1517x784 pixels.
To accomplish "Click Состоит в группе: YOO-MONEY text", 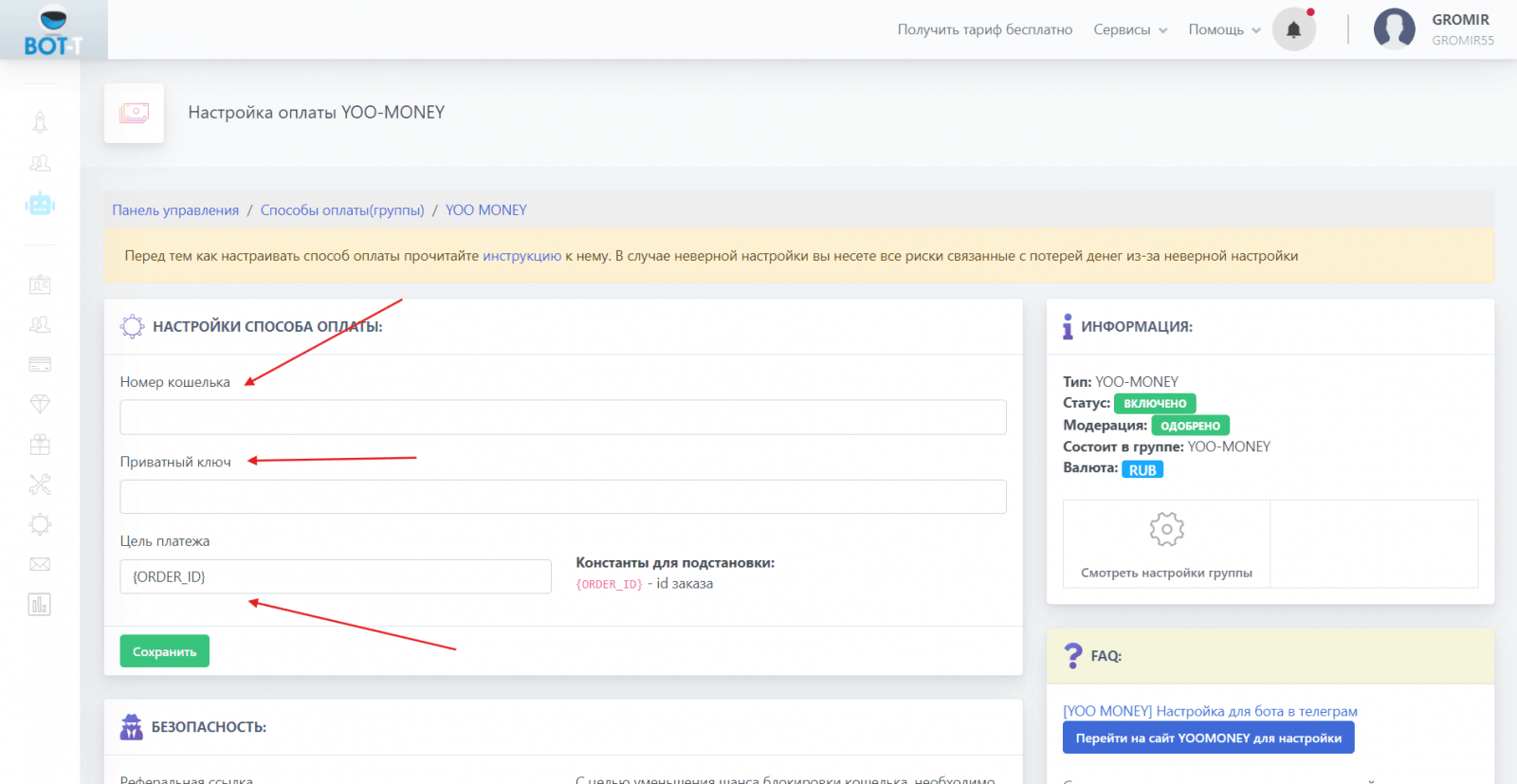I will (x=1166, y=447).
